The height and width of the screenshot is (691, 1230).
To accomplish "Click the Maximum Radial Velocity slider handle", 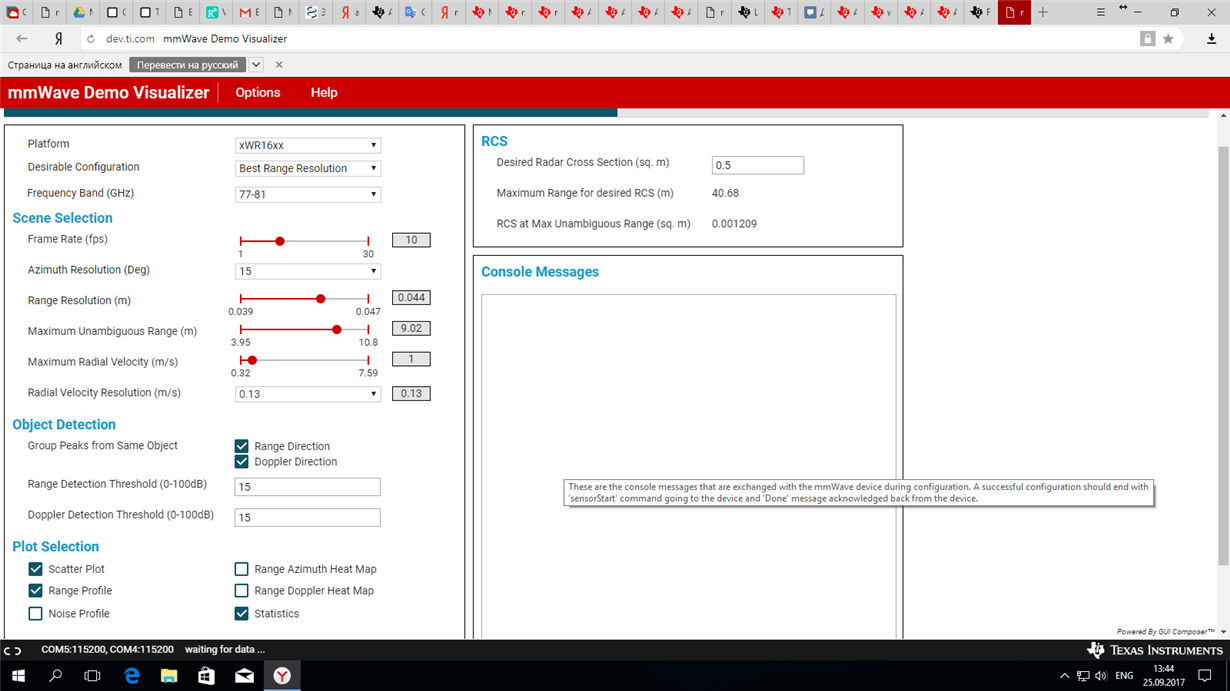I will tap(252, 360).
